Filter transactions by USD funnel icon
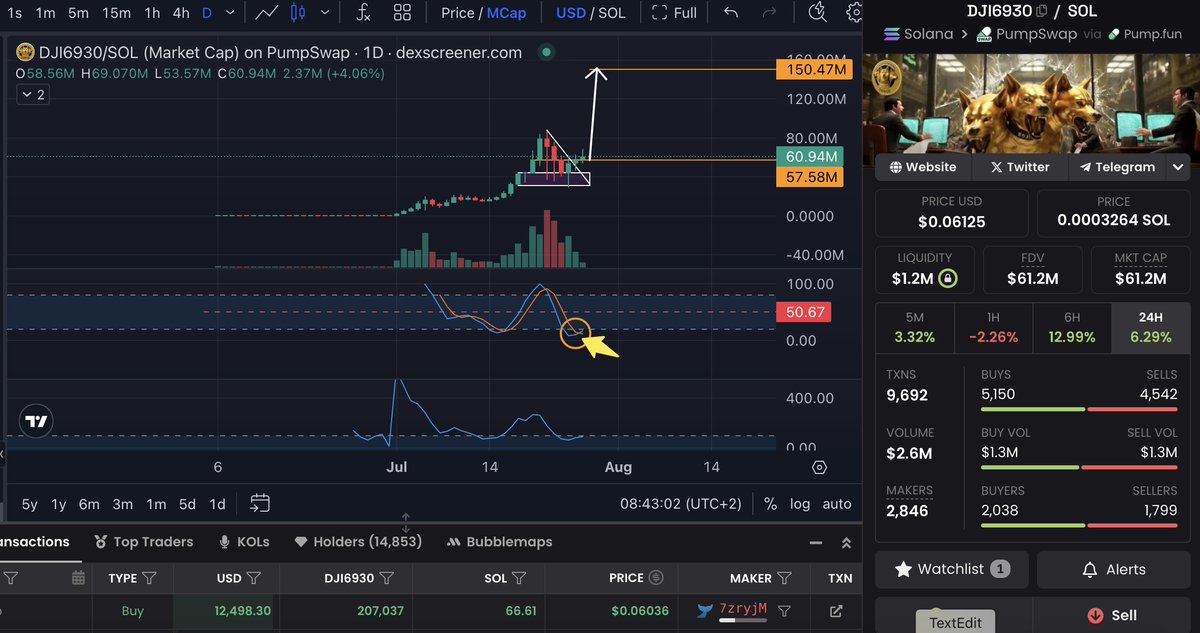 pyautogui.click(x=254, y=577)
